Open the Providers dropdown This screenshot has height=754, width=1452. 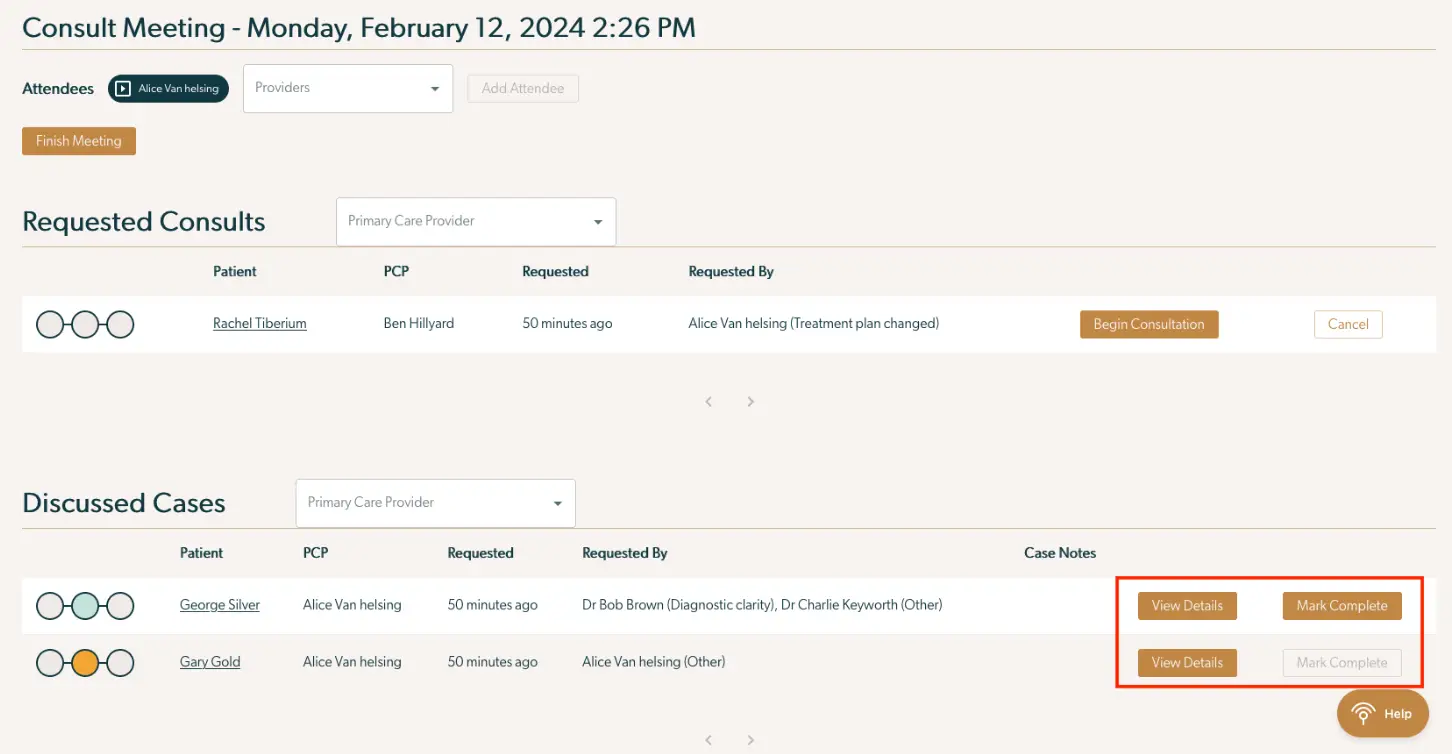pos(347,88)
